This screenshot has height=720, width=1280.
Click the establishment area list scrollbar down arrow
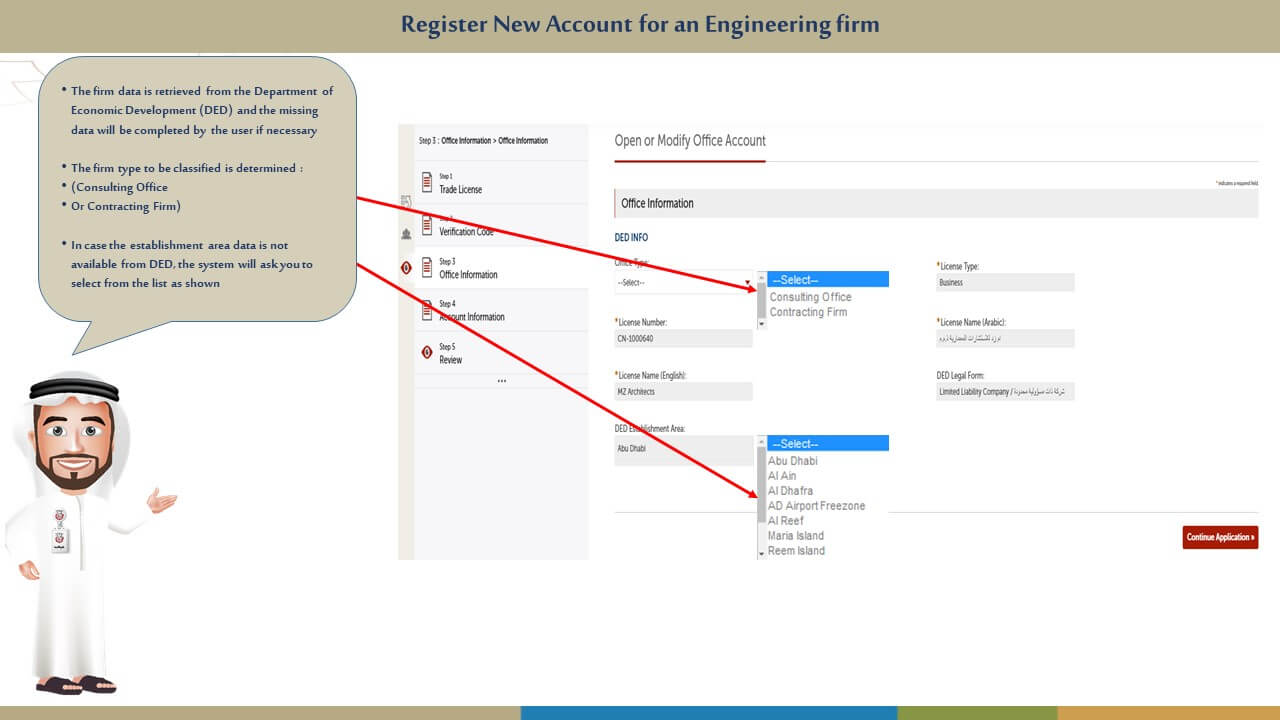click(761, 552)
